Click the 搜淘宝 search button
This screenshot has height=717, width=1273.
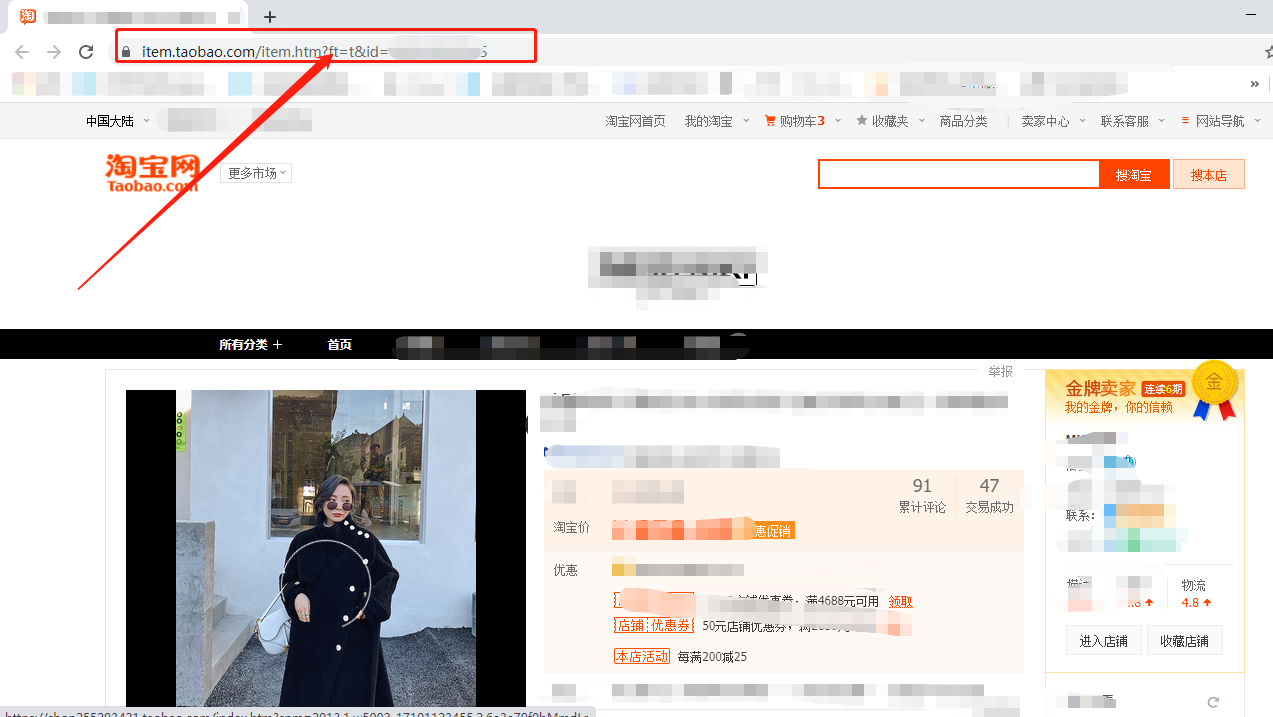tap(1134, 175)
